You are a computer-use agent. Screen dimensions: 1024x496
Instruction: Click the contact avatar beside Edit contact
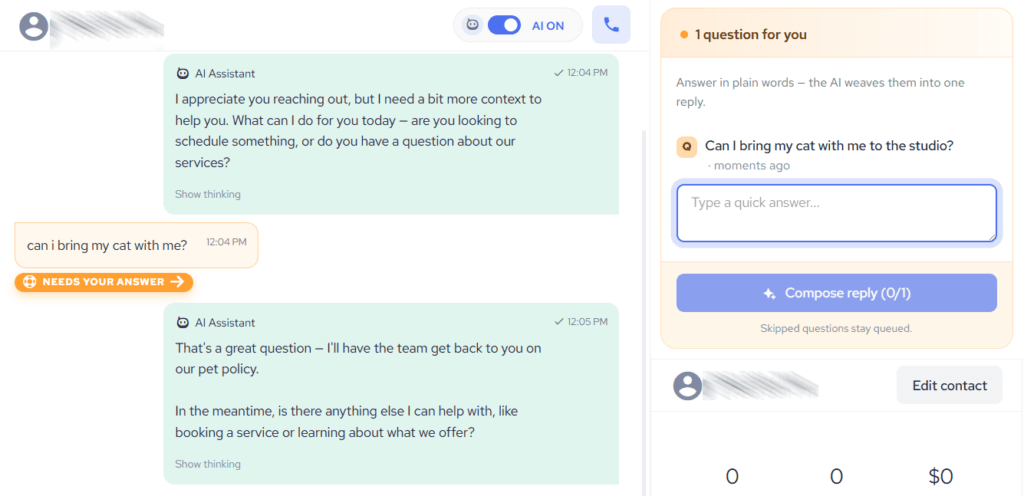coord(687,386)
